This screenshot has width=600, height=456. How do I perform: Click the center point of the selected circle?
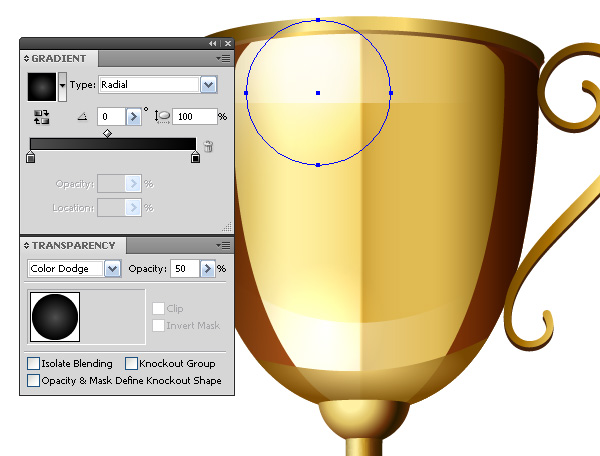point(318,93)
